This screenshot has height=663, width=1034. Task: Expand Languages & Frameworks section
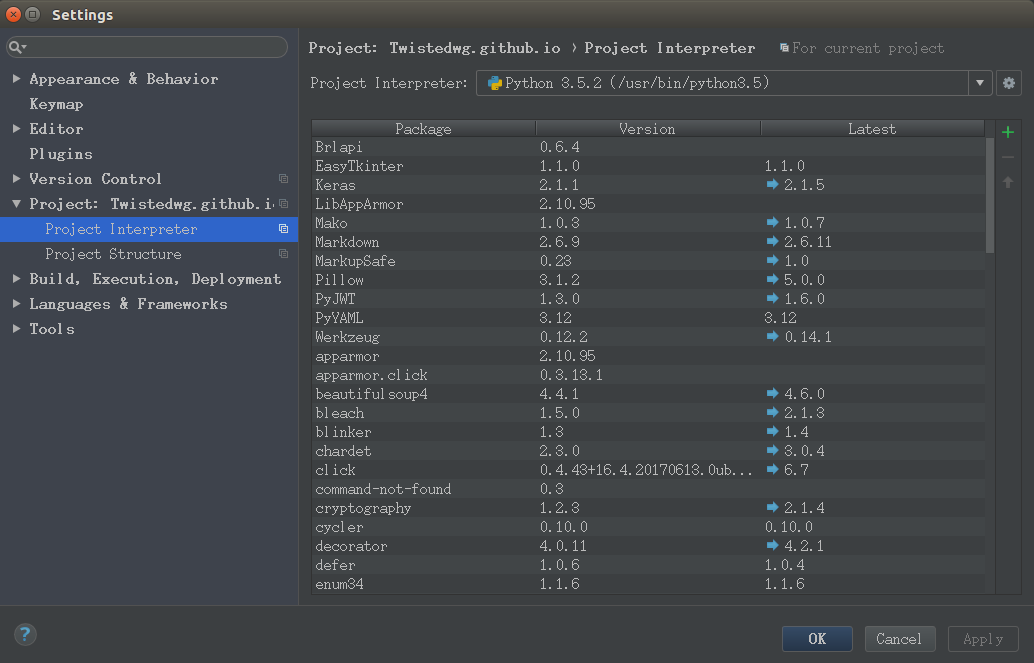(16, 304)
